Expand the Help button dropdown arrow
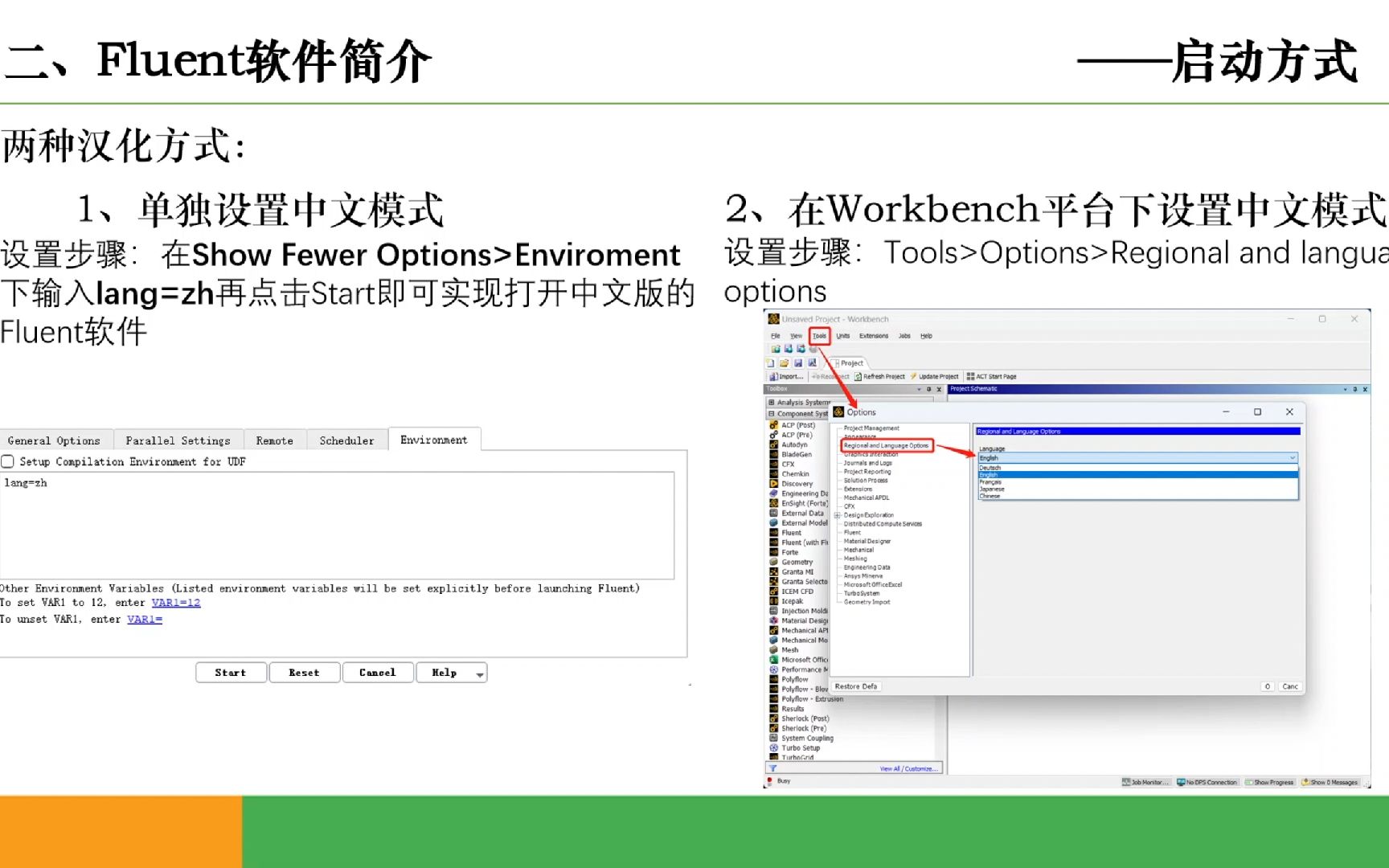The image size is (1389, 868). [480, 674]
